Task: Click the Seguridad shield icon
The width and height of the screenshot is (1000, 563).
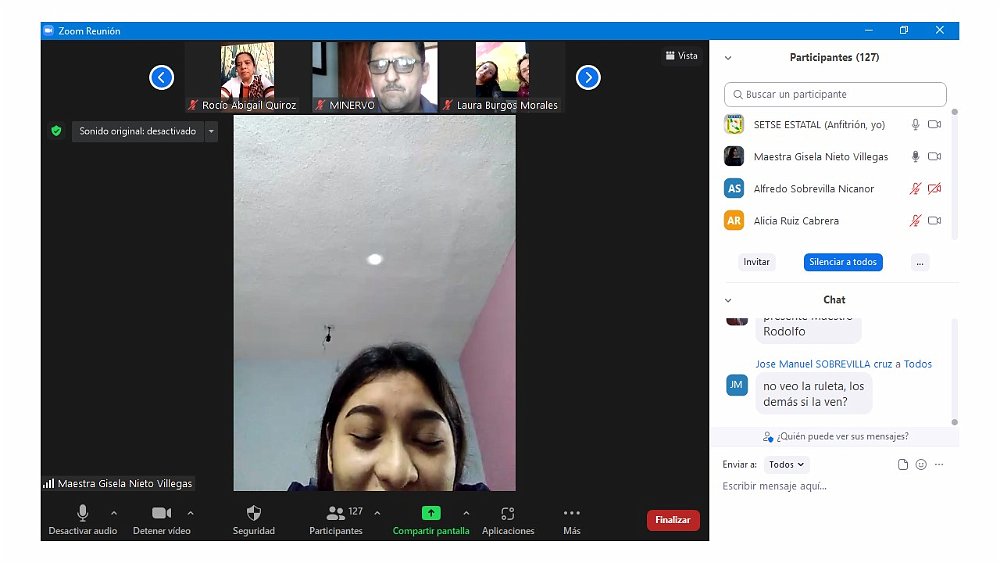Action: click(x=253, y=513)
